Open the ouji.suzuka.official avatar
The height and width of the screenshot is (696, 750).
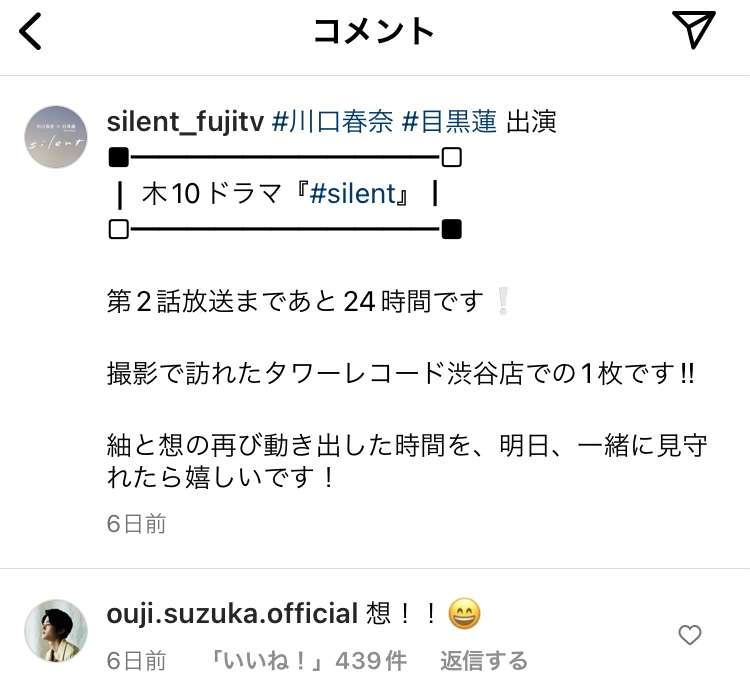click(x=56, y=630)
